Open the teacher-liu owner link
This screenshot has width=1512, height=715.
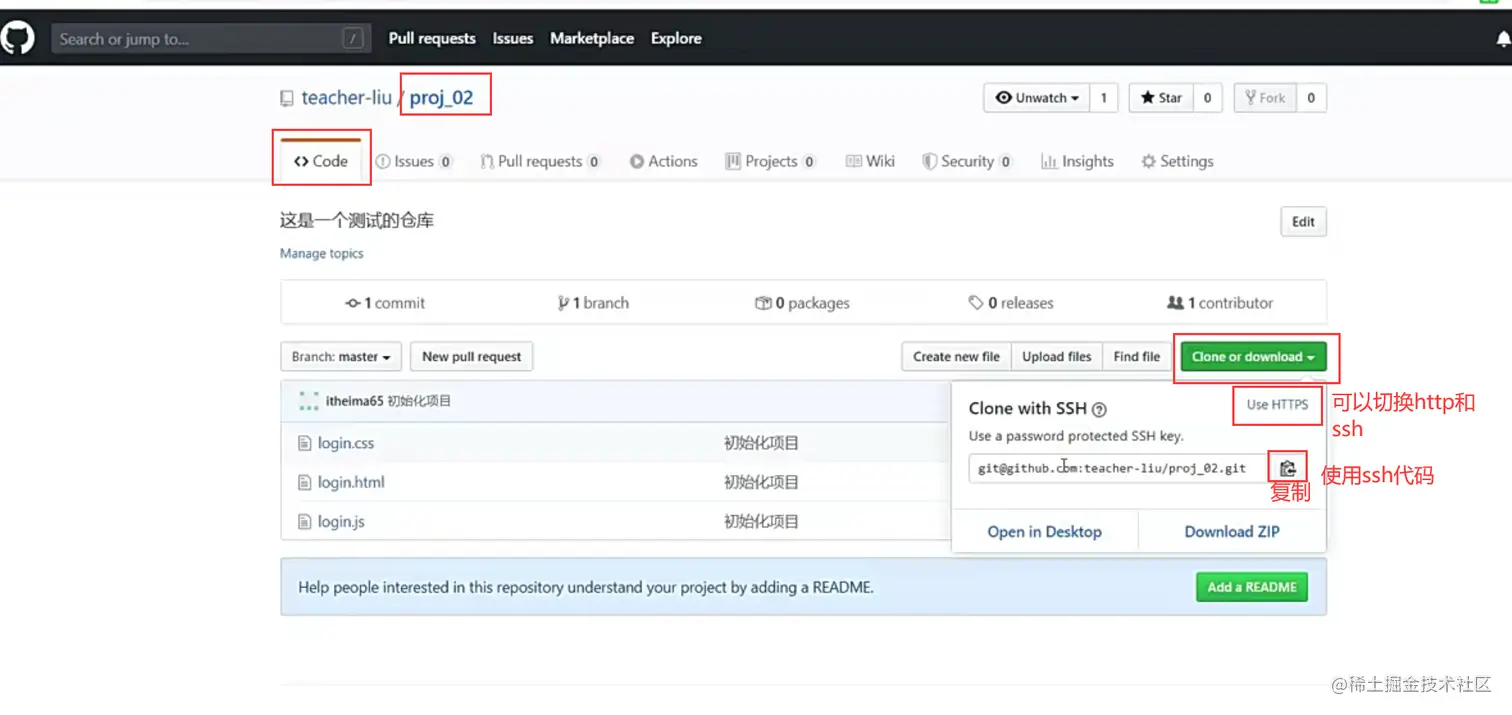pos(347,97)
